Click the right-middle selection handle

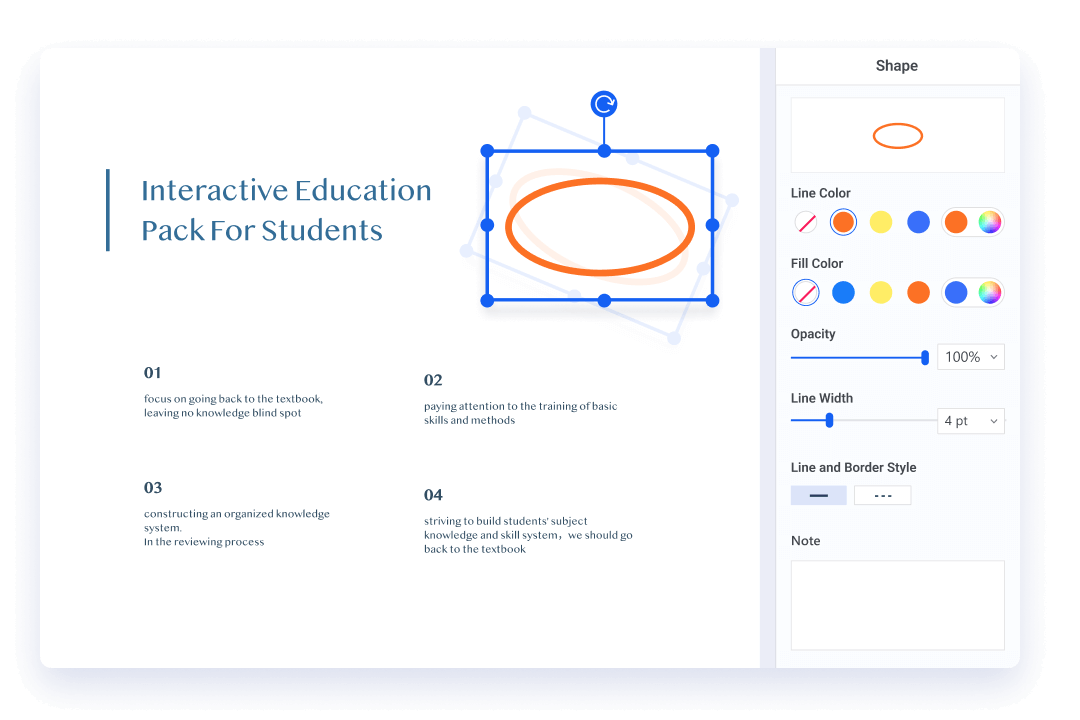click(713, 225)
